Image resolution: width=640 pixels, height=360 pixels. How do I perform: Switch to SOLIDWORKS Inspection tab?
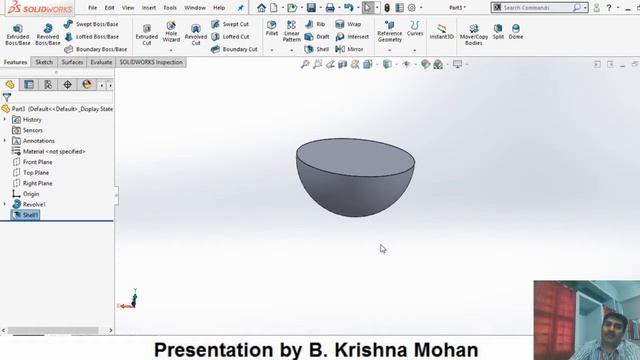[x=151, y=62]
